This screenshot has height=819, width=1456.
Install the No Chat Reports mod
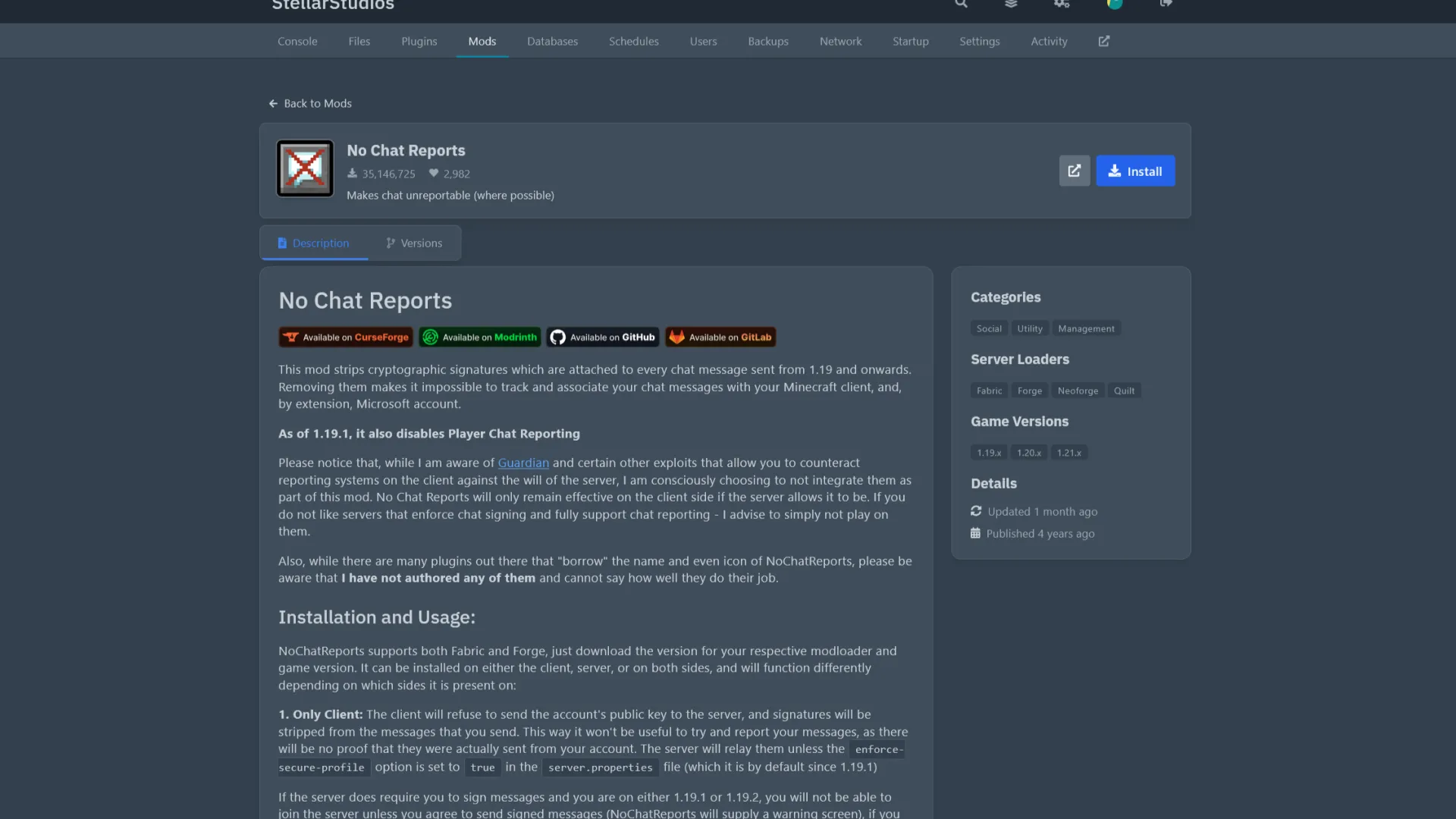(1134, 171)
